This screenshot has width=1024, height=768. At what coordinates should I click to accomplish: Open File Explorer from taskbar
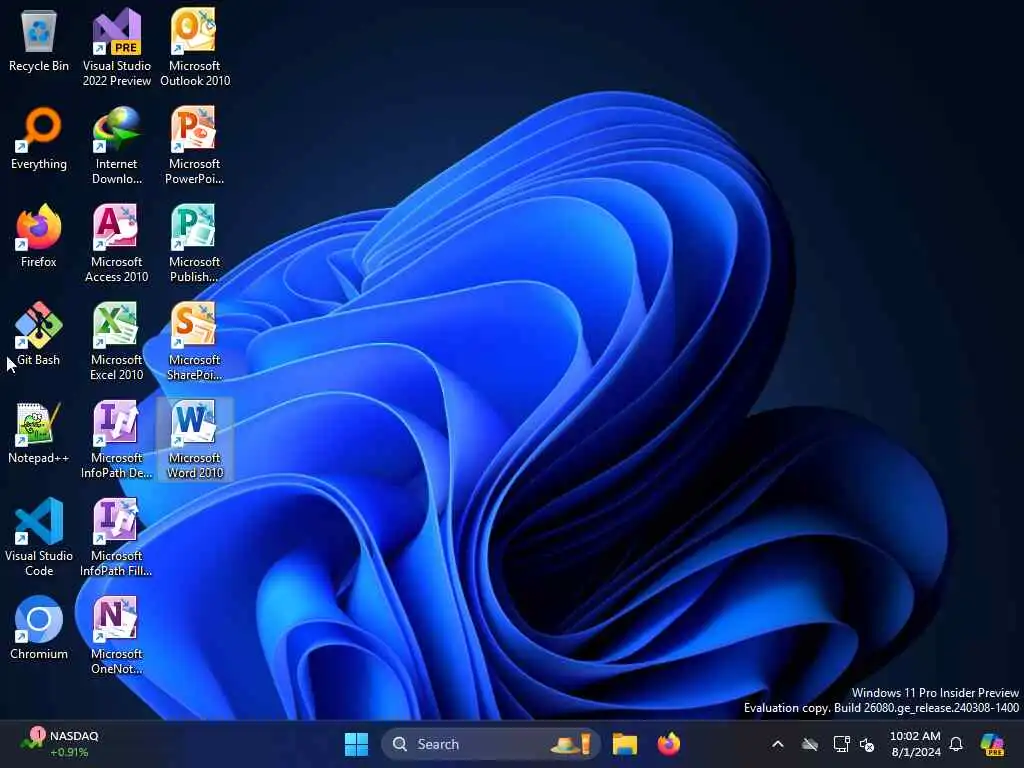click(x=624, y=744)
